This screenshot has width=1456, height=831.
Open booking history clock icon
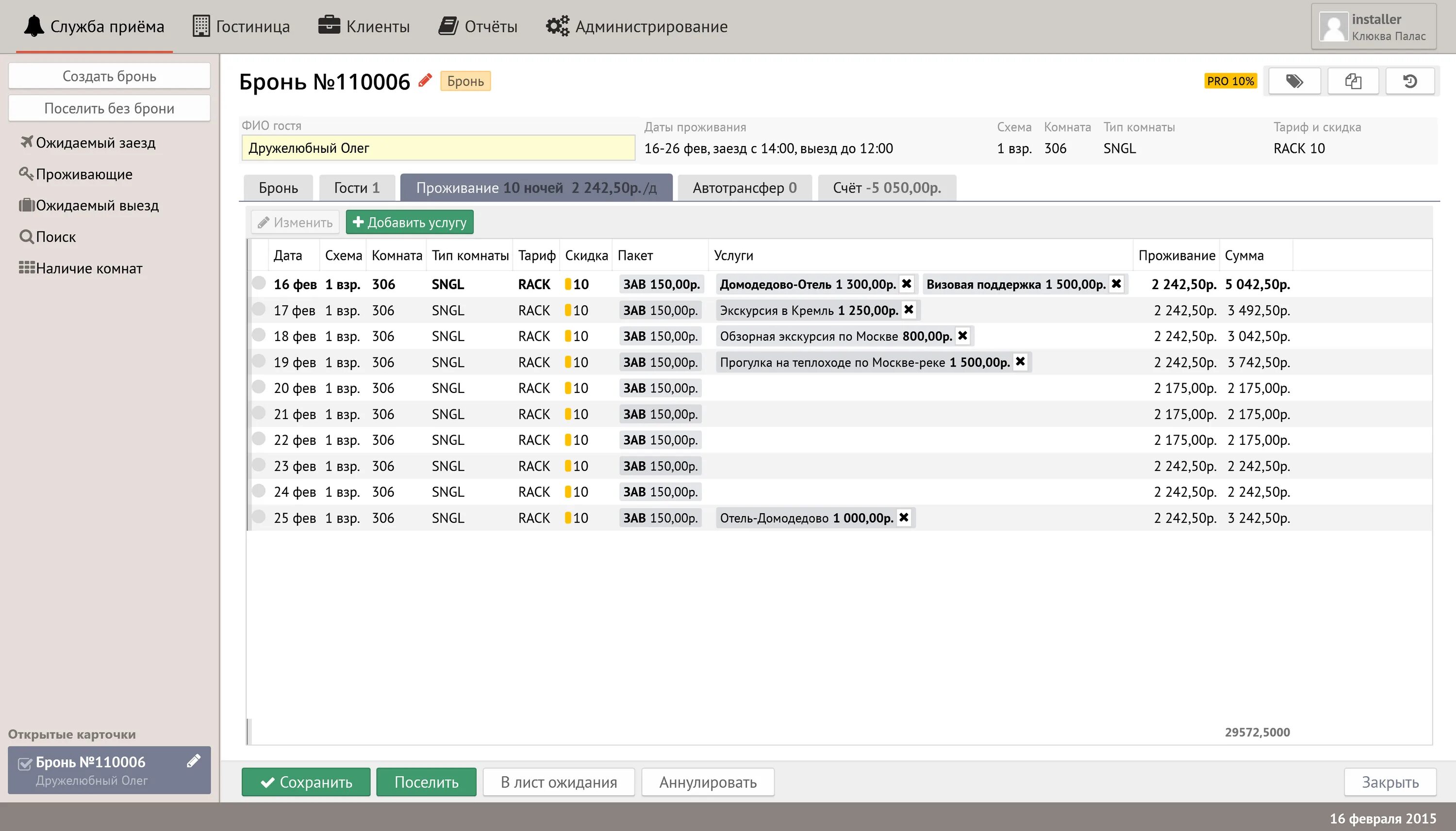pyautogui.click(x=1410, y=81)
